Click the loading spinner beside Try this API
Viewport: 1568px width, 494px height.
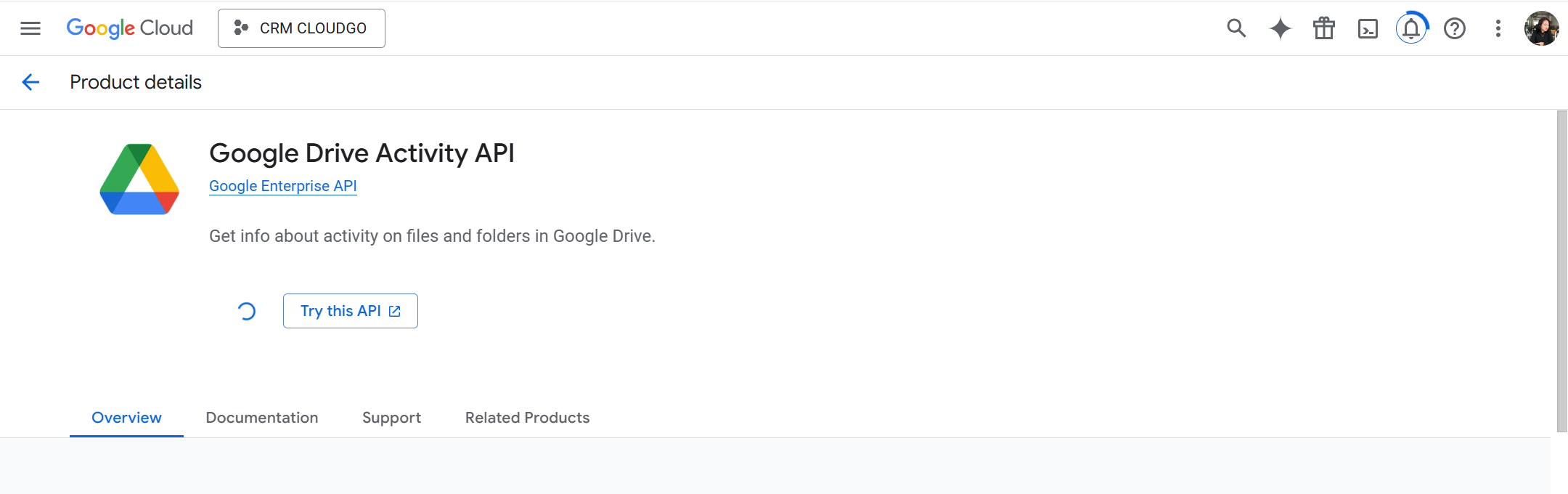click(247, 310)
